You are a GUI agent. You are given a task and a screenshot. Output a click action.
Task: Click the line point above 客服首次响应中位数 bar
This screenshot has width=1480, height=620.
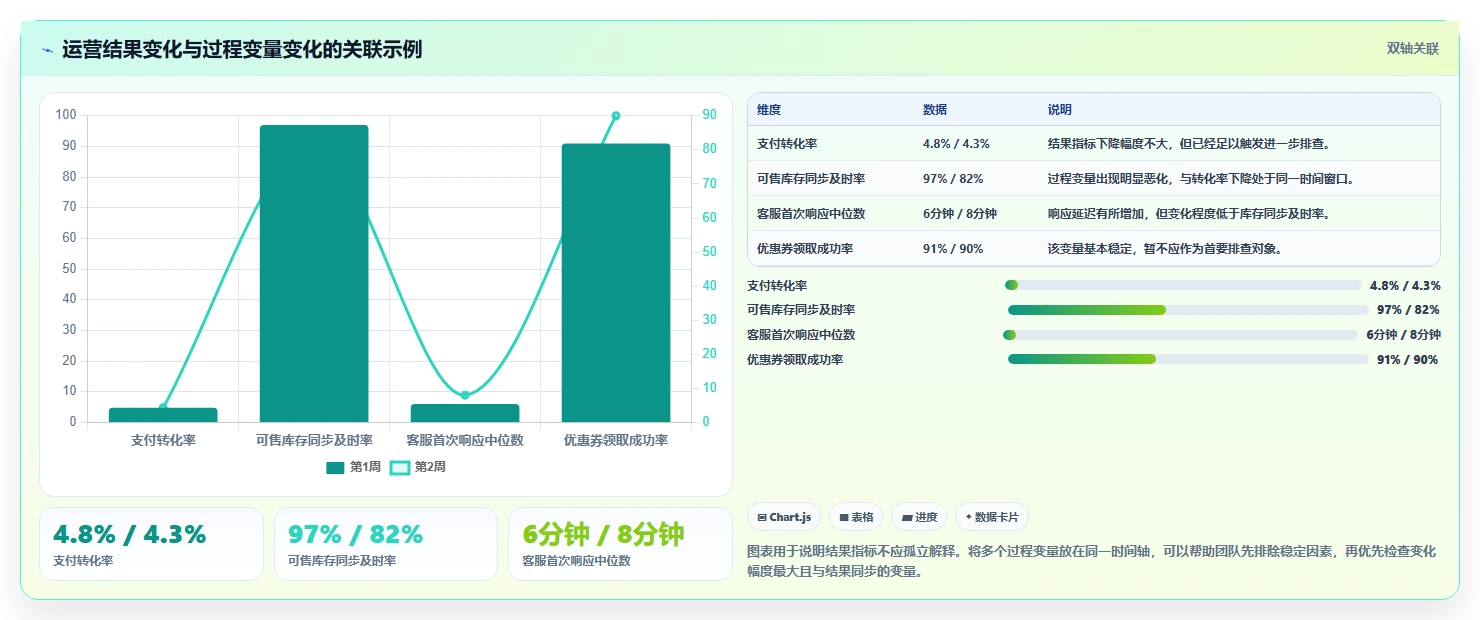tap(465, 395)
